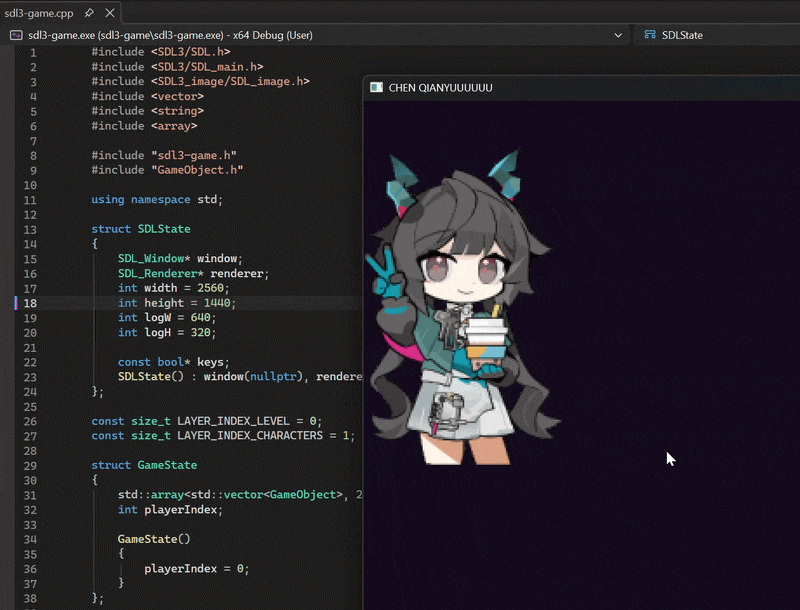Open the SDLState type navigation dropdown
Screen dimensions: 800x610
pyautogui.click(x=719, y=35)
